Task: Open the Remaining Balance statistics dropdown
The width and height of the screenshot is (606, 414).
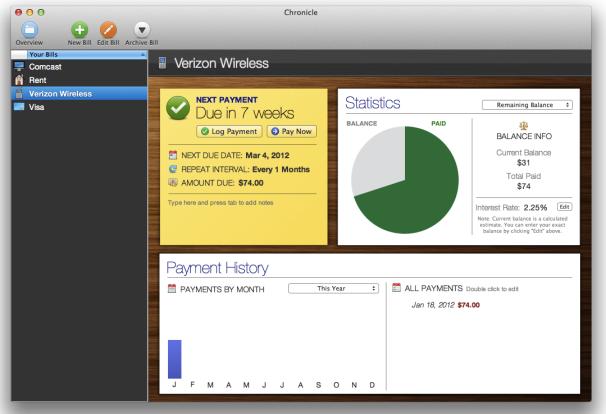Action: pos(527,105)
